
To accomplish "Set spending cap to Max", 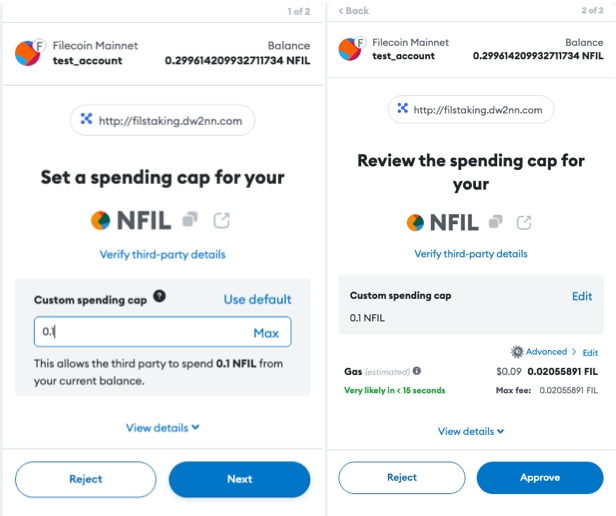I will click(x=265, y=333).
